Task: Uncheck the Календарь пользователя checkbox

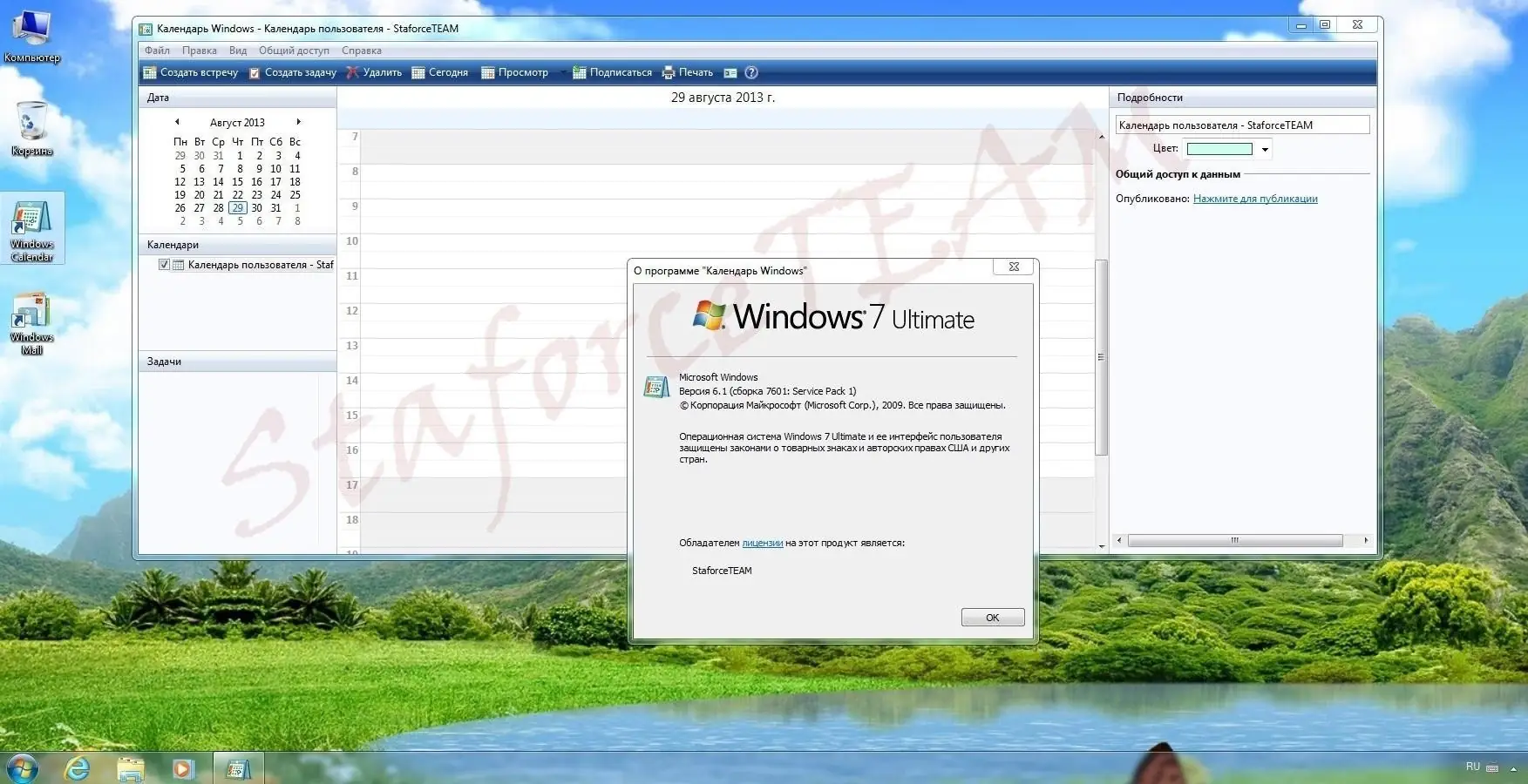Action: click(x=164, y=264)
